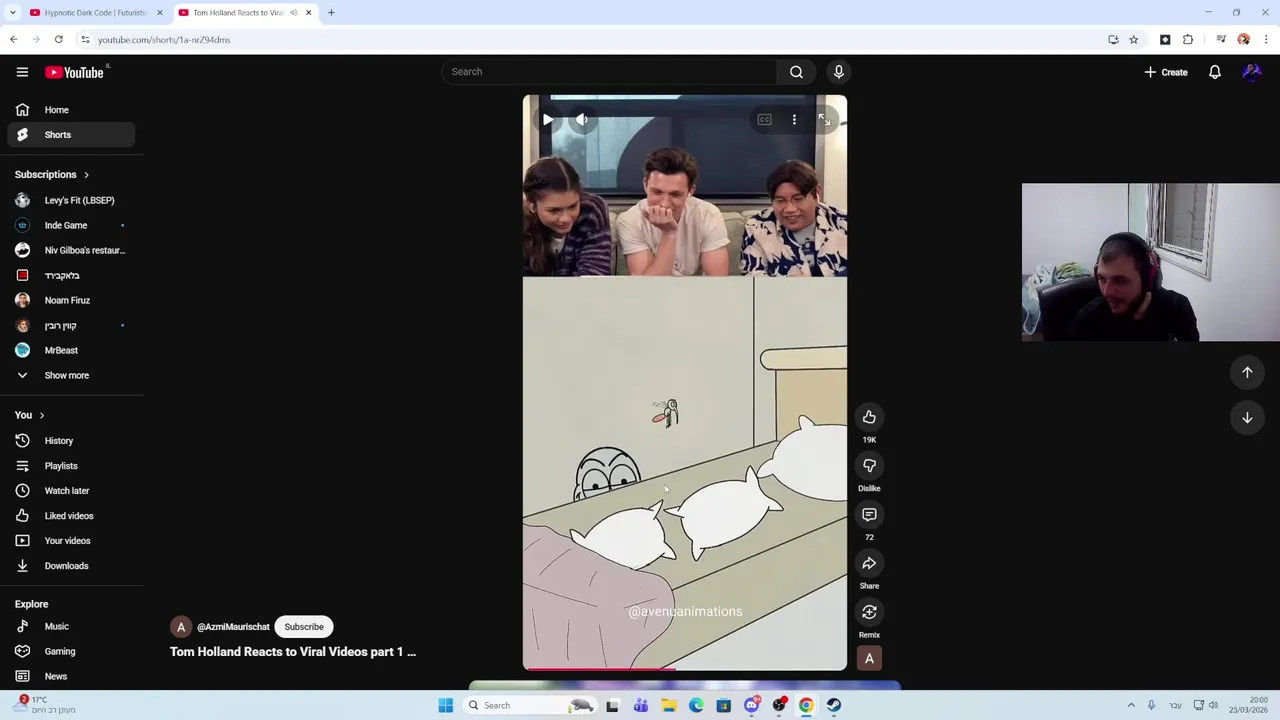Viewport: 1280px width, 720px height.
Task: Open the Short's three-dot more menu
Action: (795, 120)
